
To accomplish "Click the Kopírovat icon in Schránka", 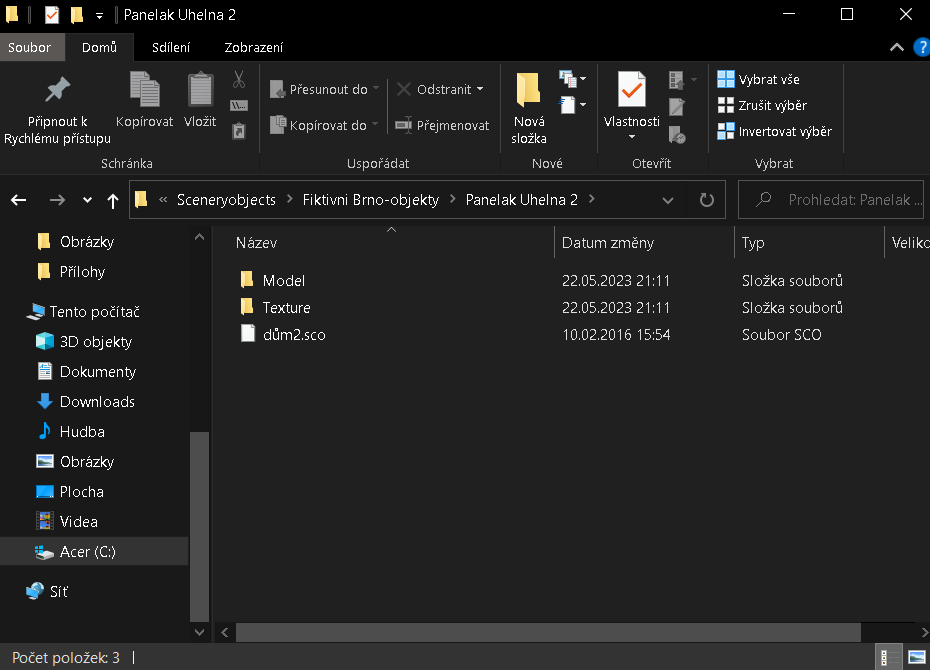I will coord(144,90).
